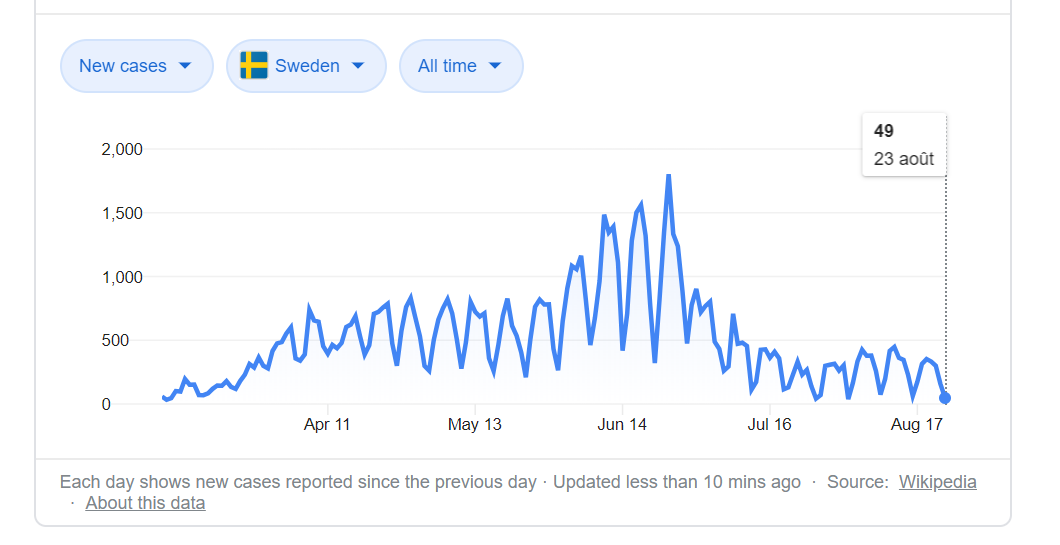
Task: Click the "Updated less than 10 mins ago" text
Action: (x=677, y=482)
